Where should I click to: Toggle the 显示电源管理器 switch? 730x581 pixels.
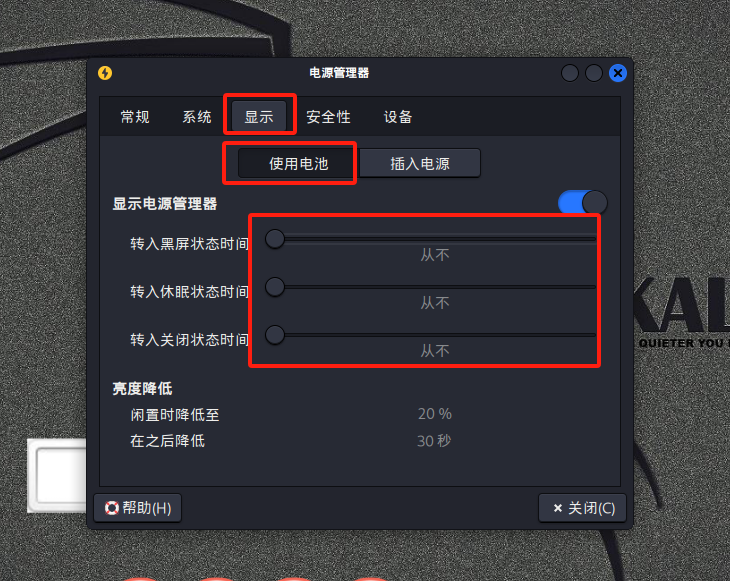coord(583,203)
